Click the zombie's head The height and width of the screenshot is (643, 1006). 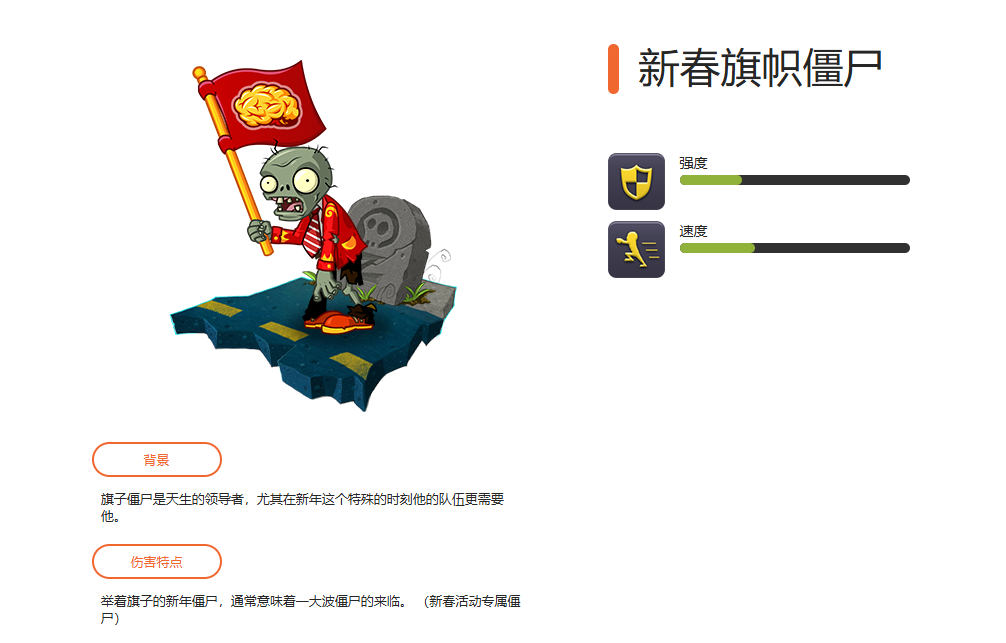296,184
